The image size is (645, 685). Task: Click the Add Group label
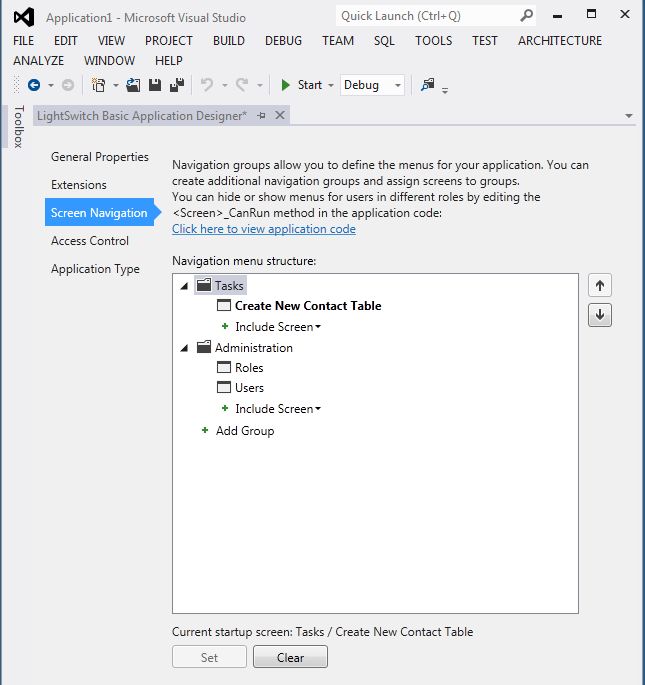[x=245, y=431]
